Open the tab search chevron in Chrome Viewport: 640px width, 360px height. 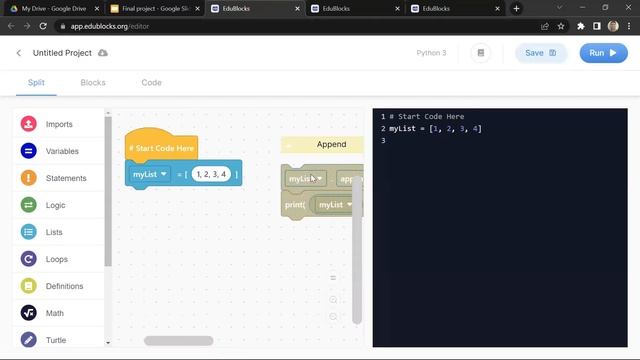coord(559,8)
